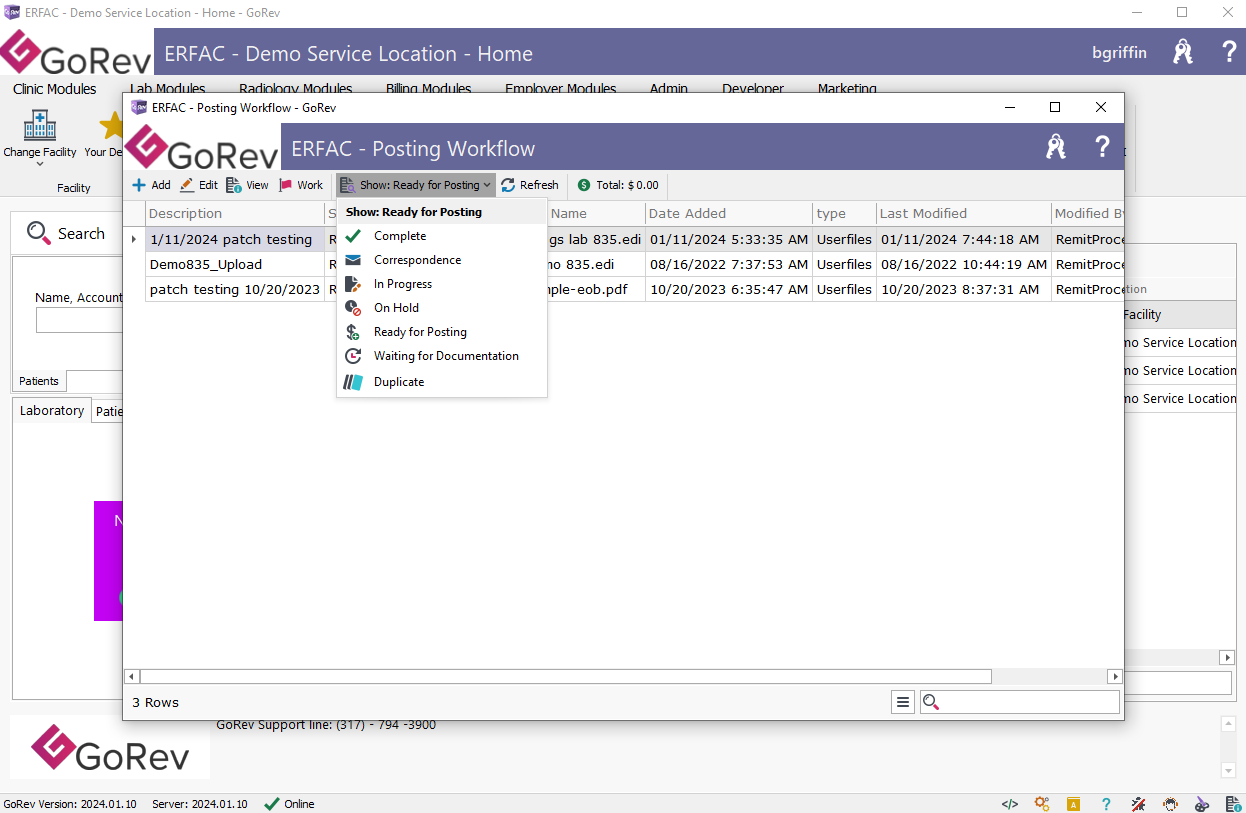Click the Server: 2024.01.10 status text

pos(200,804)
